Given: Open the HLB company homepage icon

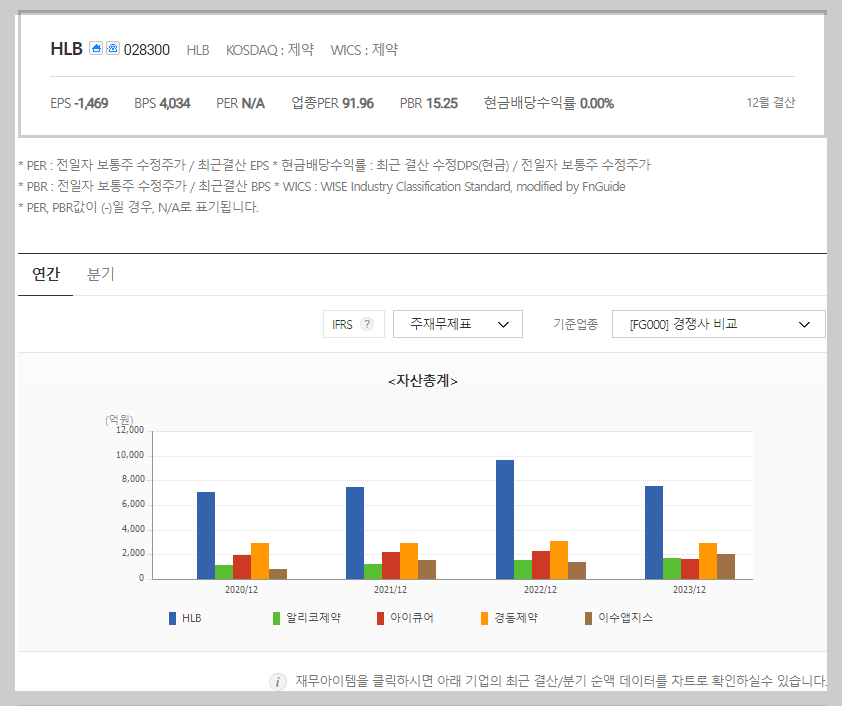Looking at the screenshot, I should pos(96,48).
